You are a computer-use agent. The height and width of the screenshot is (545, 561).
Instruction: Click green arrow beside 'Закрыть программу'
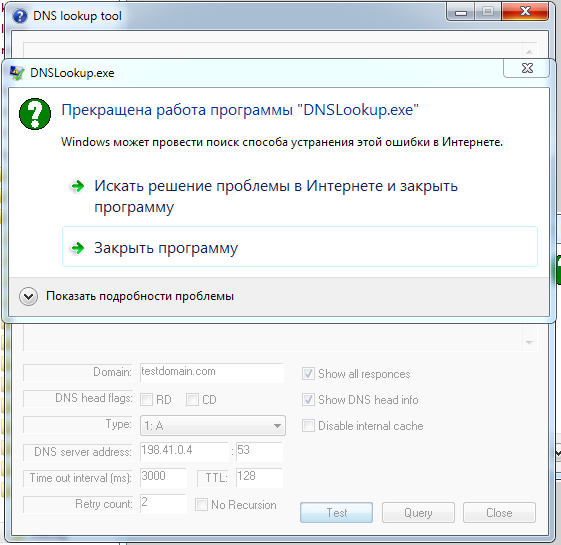tap(78, 248)
